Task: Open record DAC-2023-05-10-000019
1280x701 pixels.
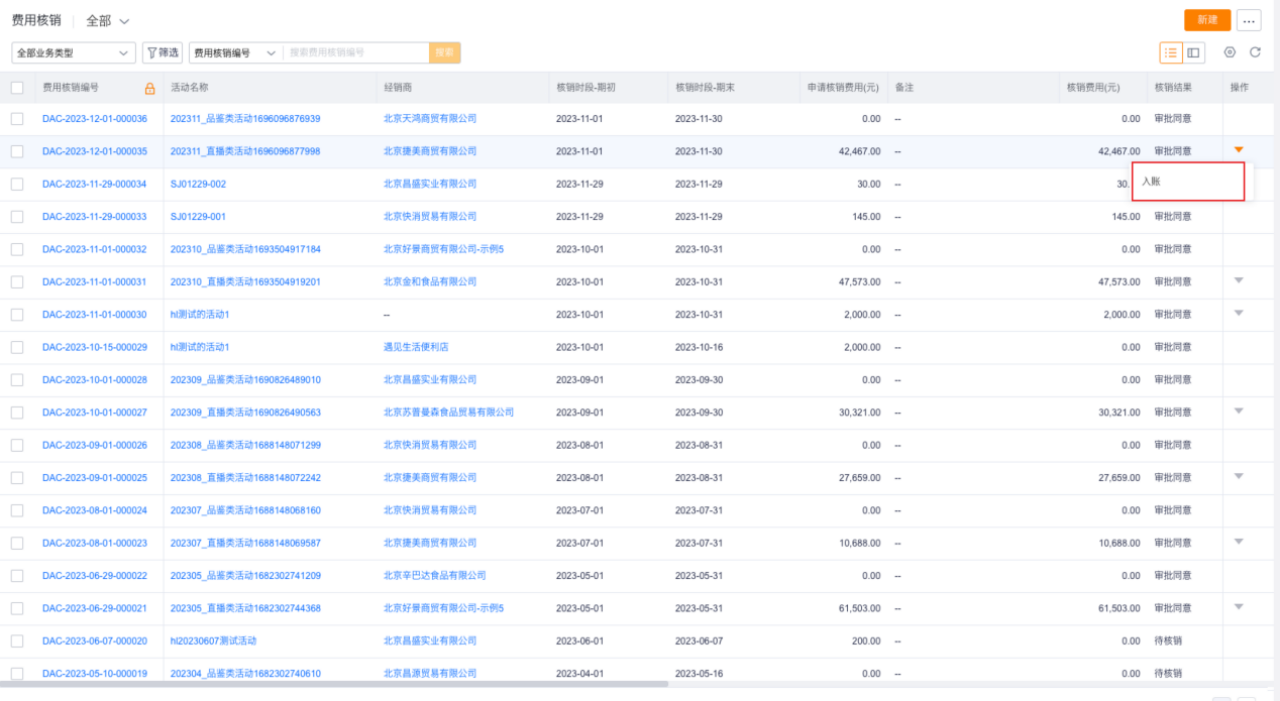Action: click(x=95, y=673)
